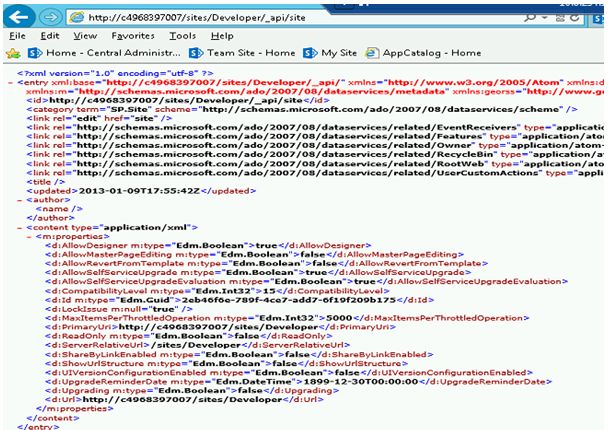Click the empty title element

(x=46, y=182)
